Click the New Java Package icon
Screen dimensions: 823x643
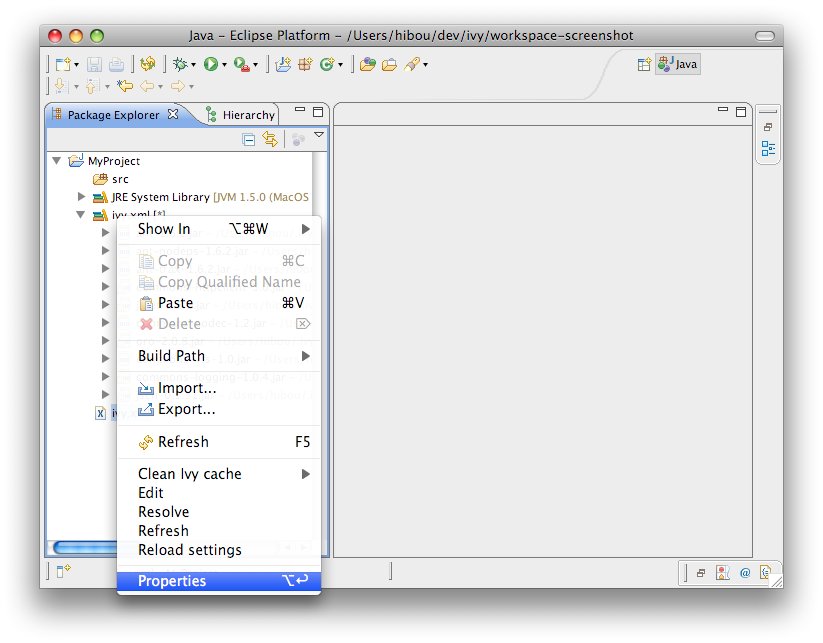[x=305, y=64]
